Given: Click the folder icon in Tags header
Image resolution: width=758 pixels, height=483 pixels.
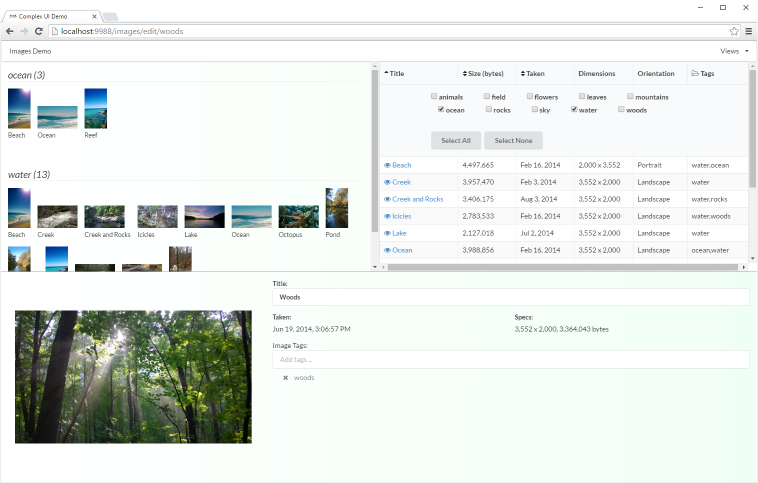Looking at the screenshot, I should [x=695, y=73].
